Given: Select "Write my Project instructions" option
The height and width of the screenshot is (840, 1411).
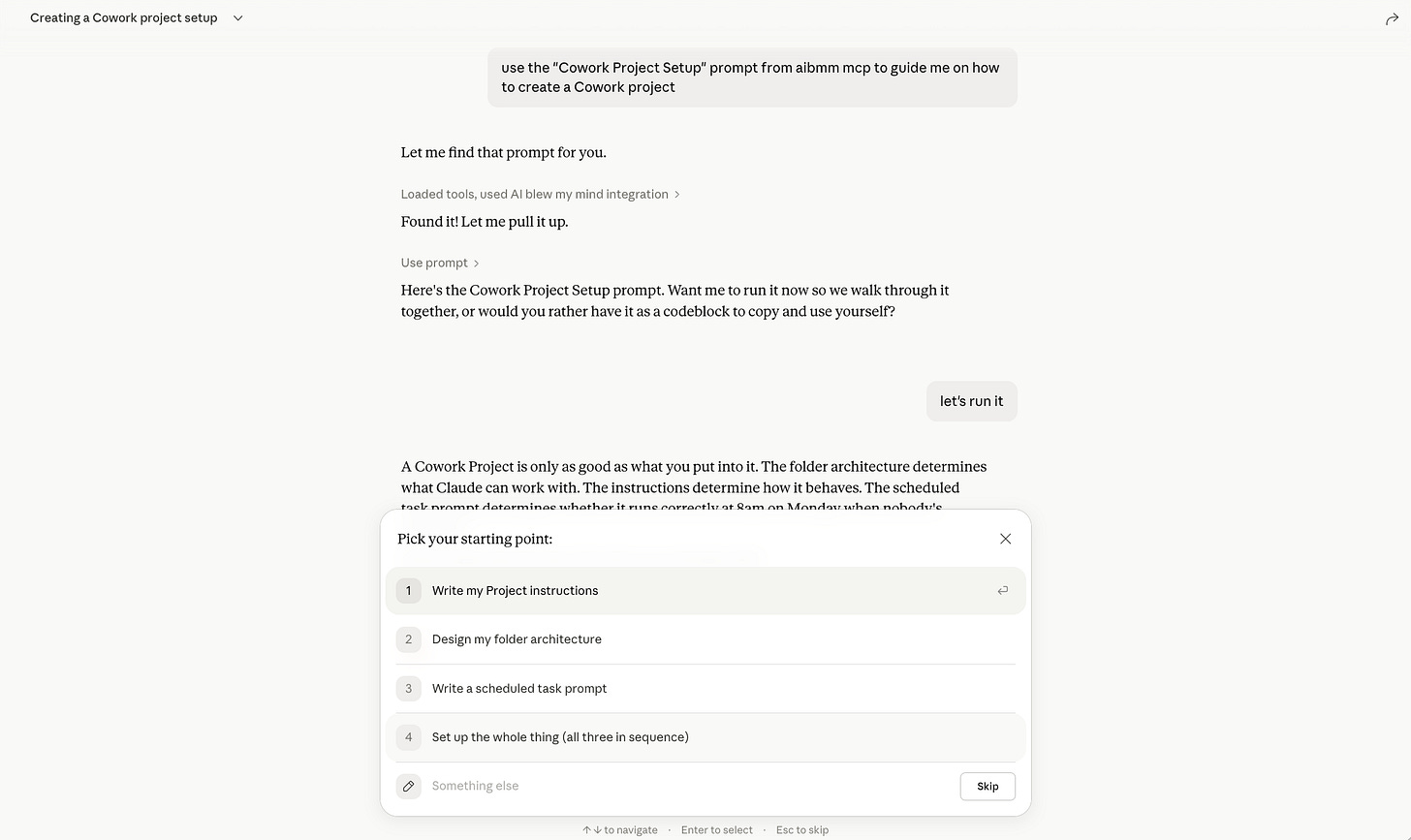Looking at the screenshot, I should pos(705,590).
